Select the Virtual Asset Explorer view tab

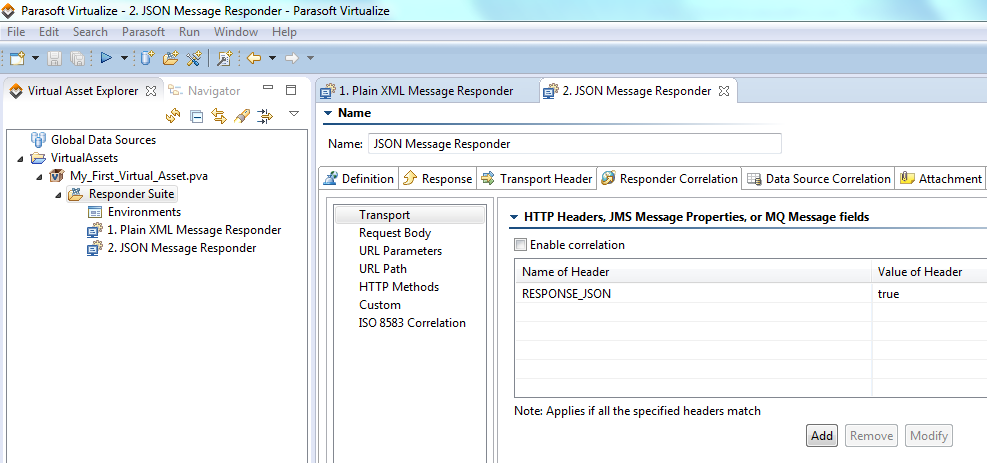tap(82, 91)
